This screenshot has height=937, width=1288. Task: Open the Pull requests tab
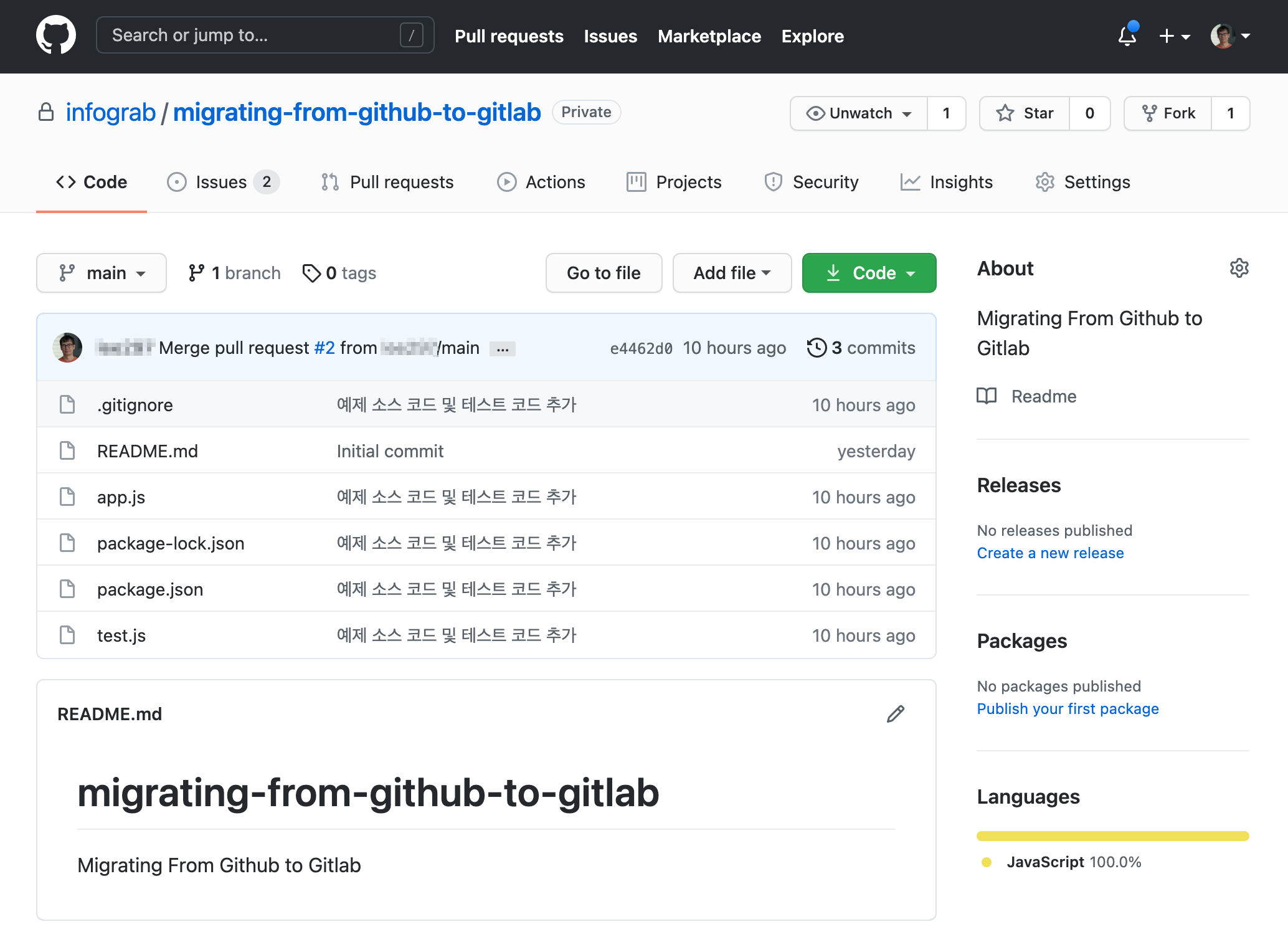tap(389, 182)
